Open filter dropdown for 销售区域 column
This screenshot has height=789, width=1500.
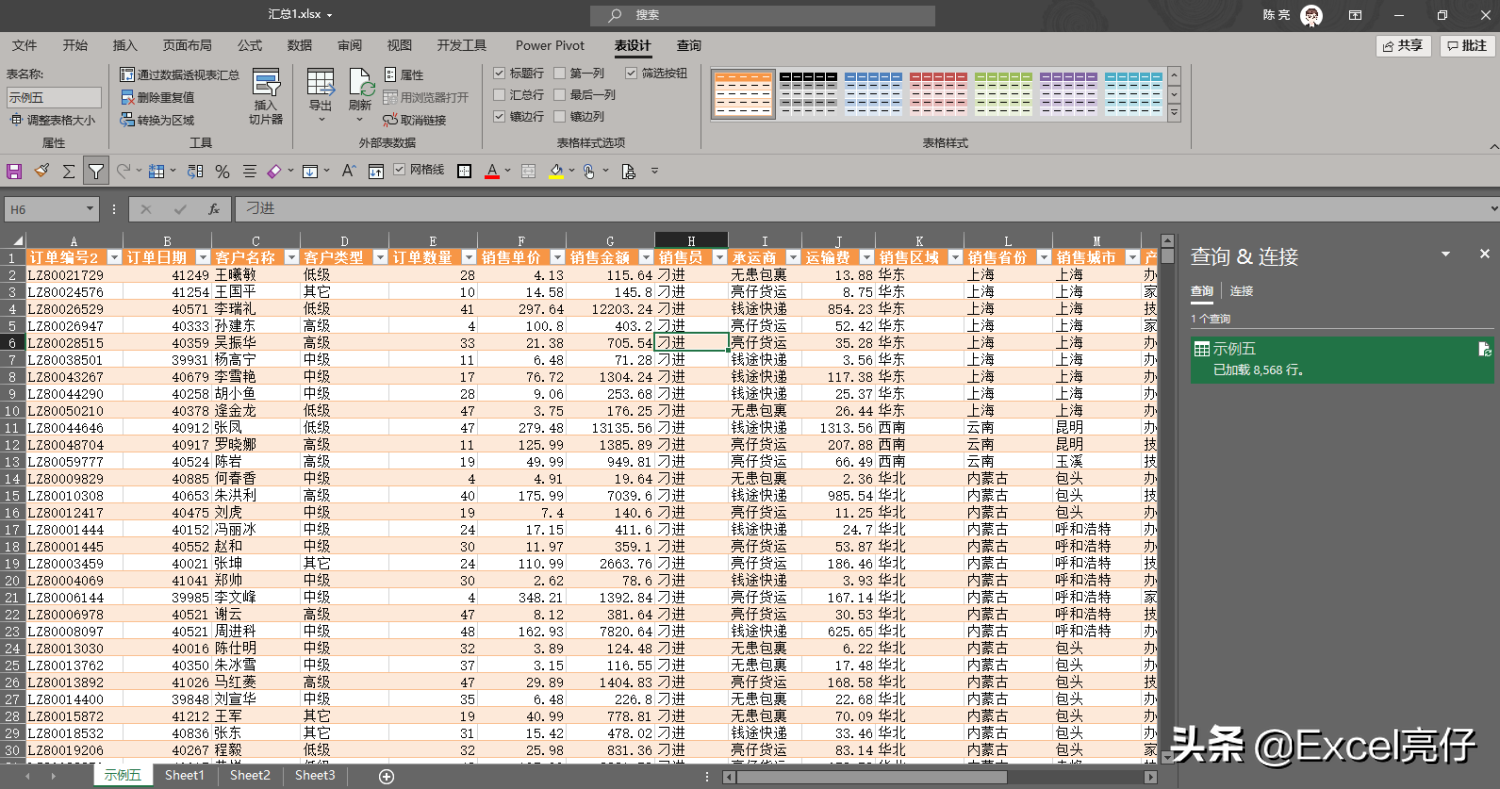tap(955, 257)
